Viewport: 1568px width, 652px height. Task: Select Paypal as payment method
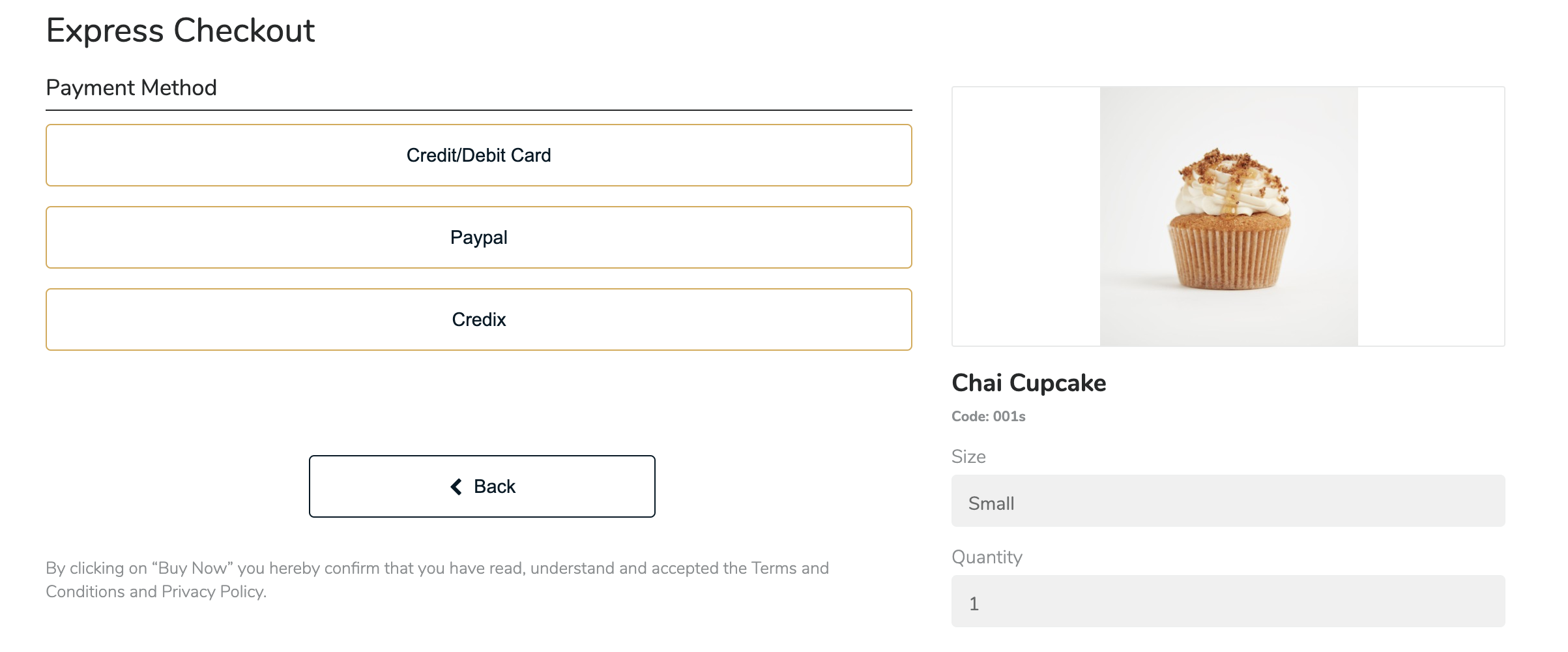(x=479, y=237)
